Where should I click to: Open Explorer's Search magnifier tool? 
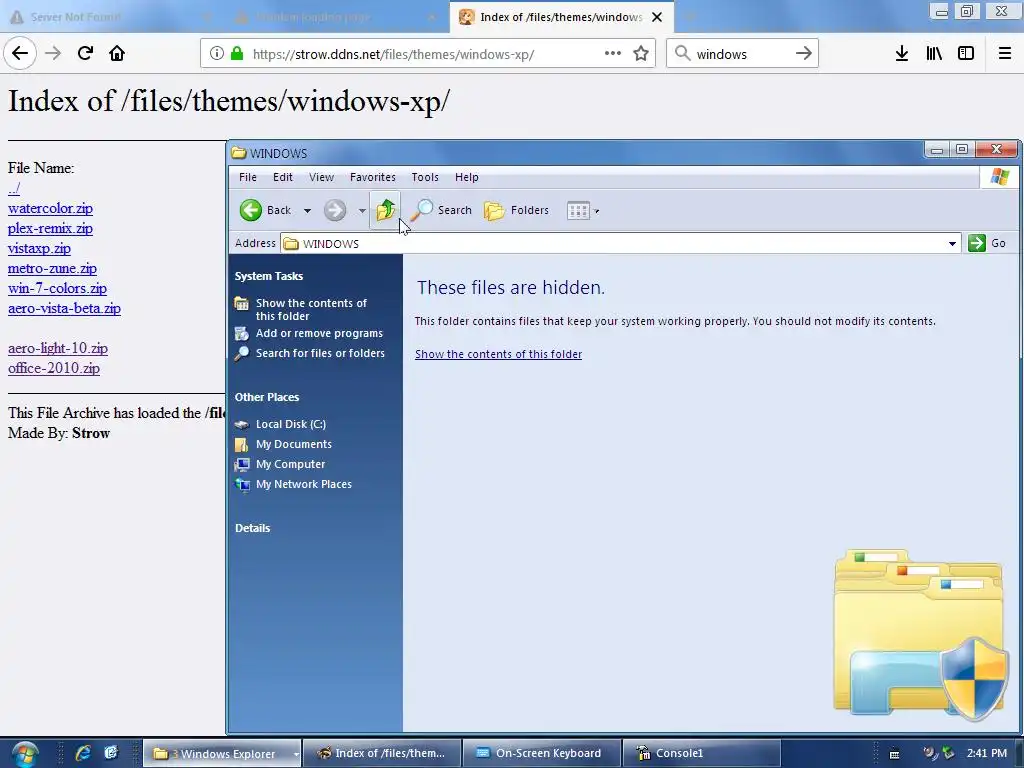coord(441,210)
